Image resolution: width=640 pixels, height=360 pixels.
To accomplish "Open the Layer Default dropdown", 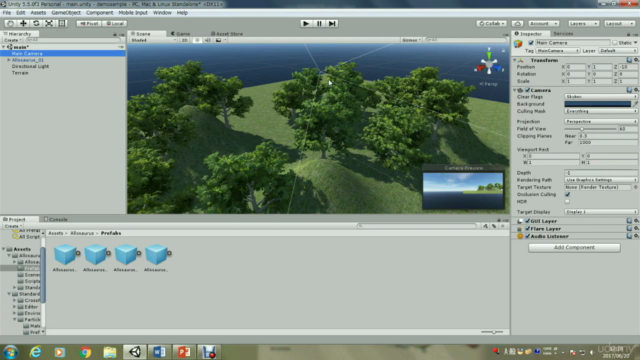I will tap(618, 51).
